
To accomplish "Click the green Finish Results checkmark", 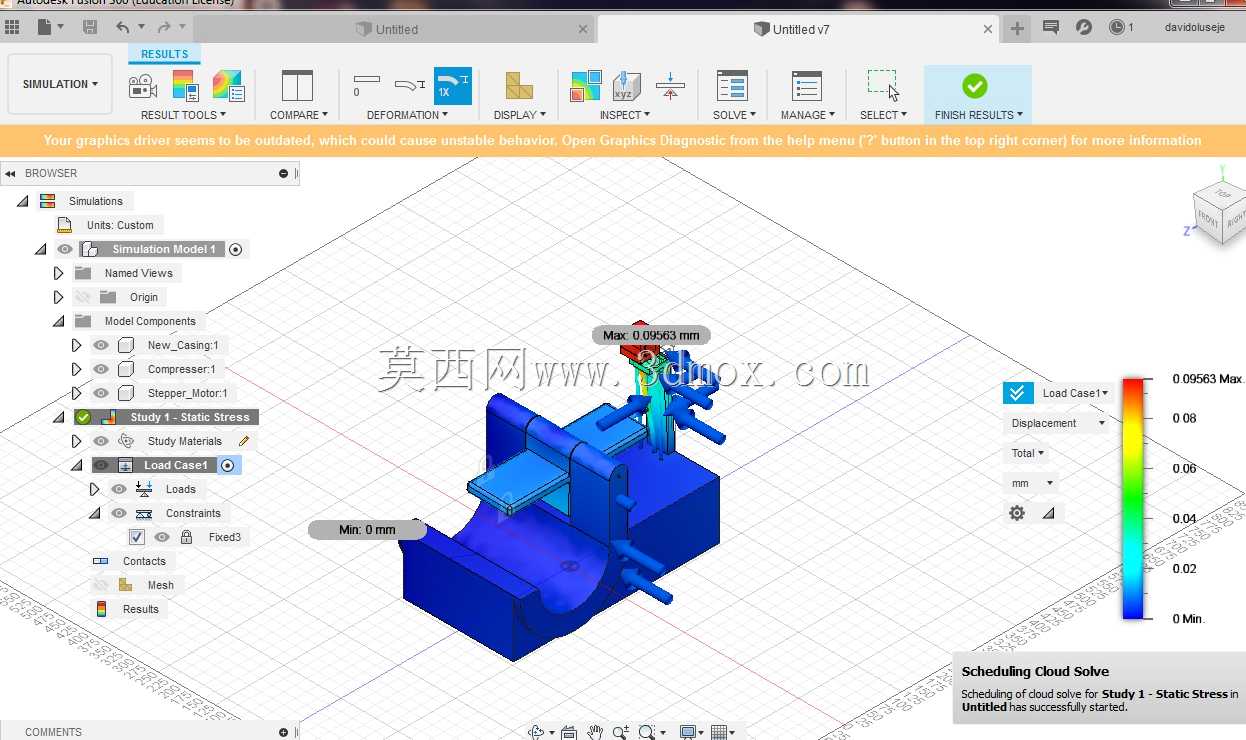I will 975,86.
